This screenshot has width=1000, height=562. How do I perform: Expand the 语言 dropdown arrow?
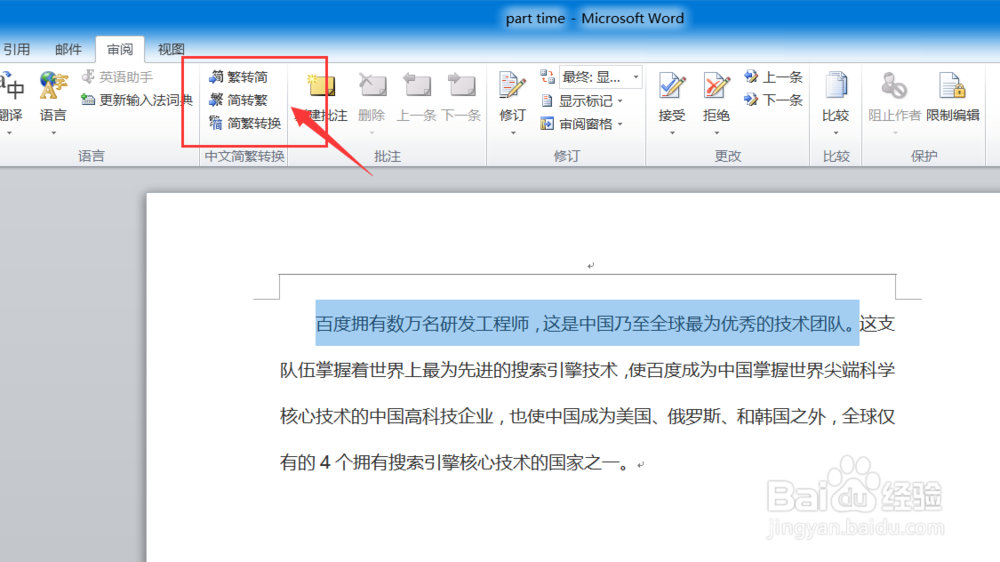pyautogui.click(x=54, y=133)
